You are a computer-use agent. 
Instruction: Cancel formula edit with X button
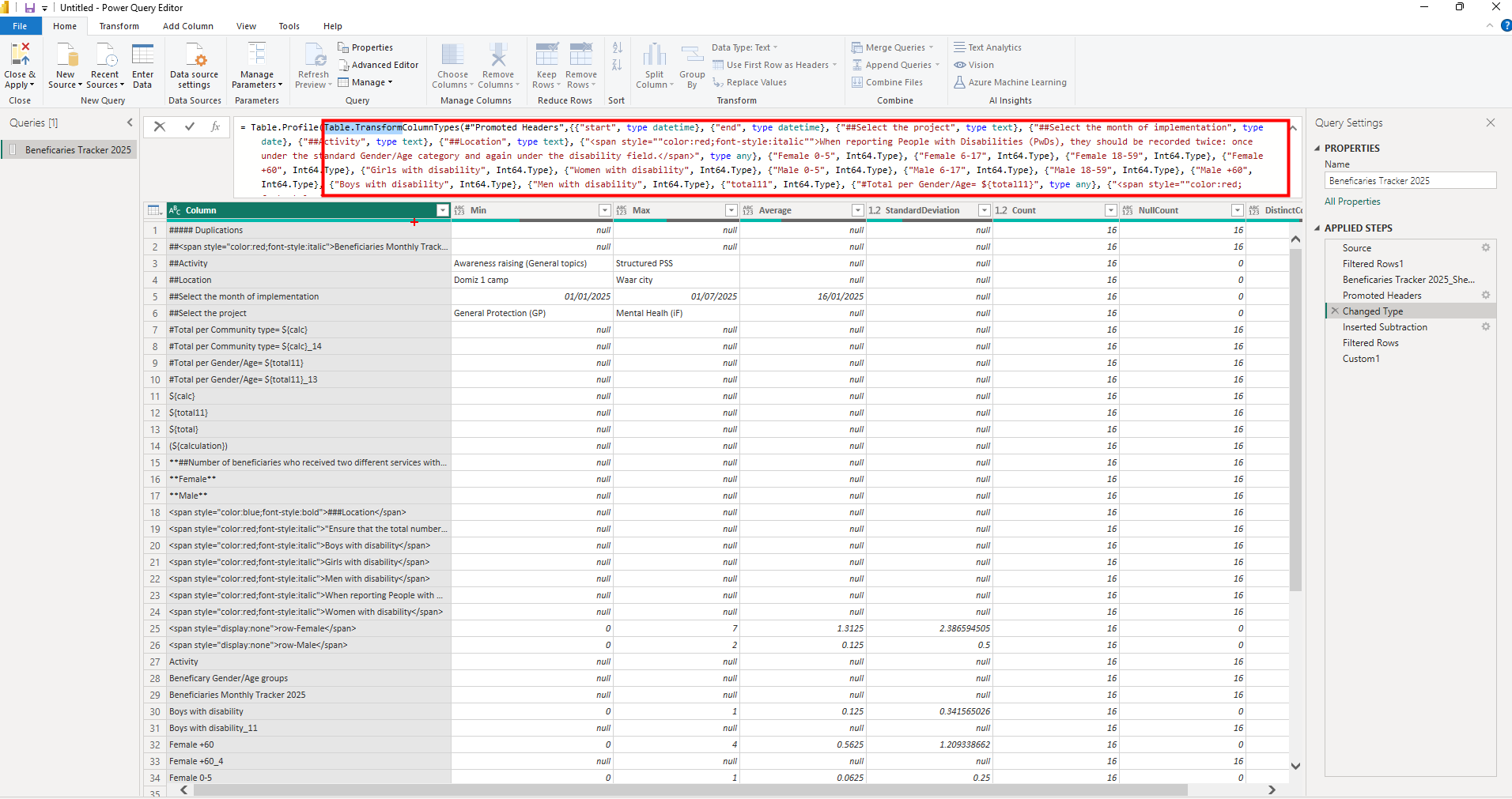tap(160, 126)
